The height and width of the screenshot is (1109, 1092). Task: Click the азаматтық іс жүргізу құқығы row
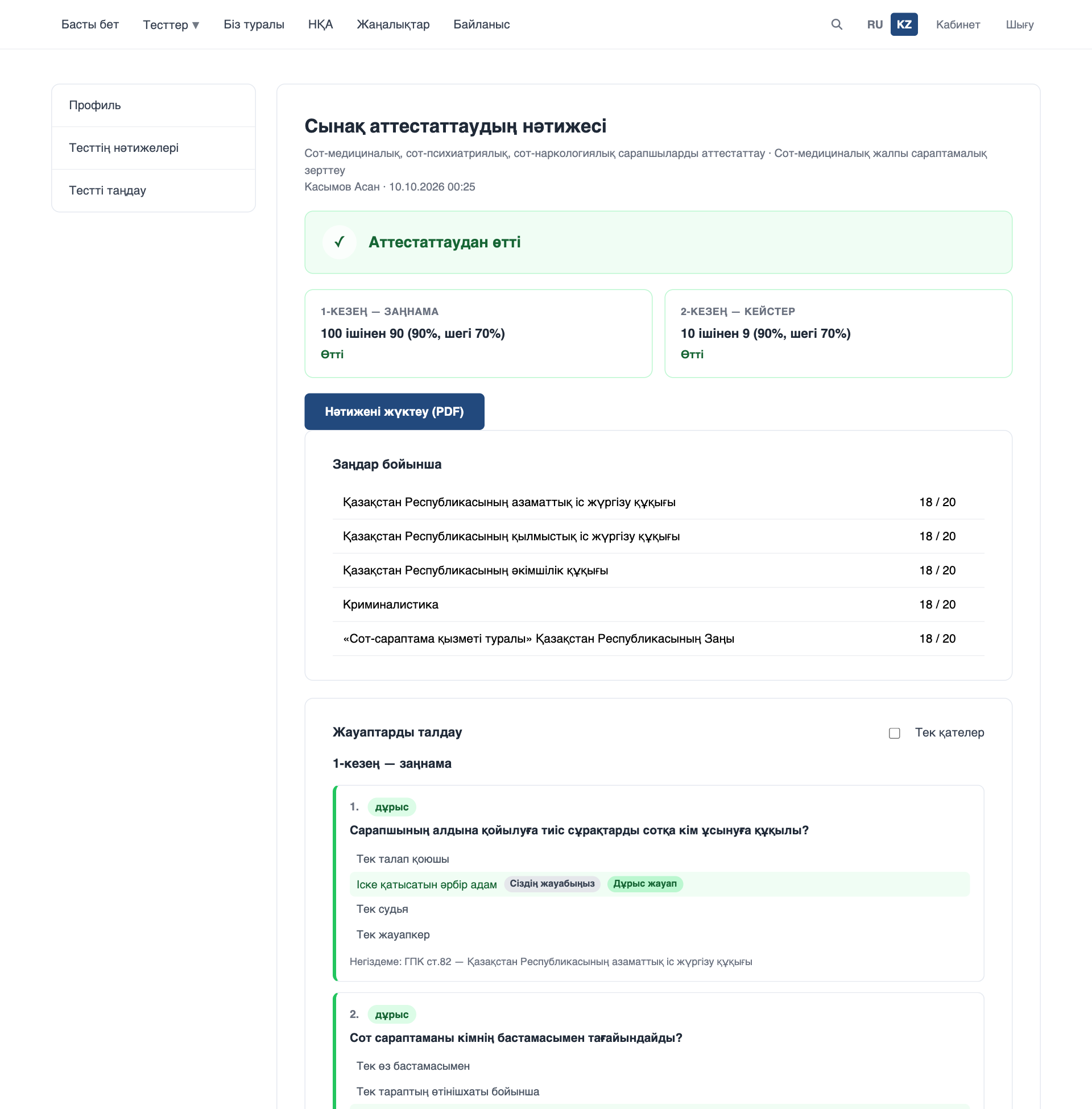coord(659,502)
